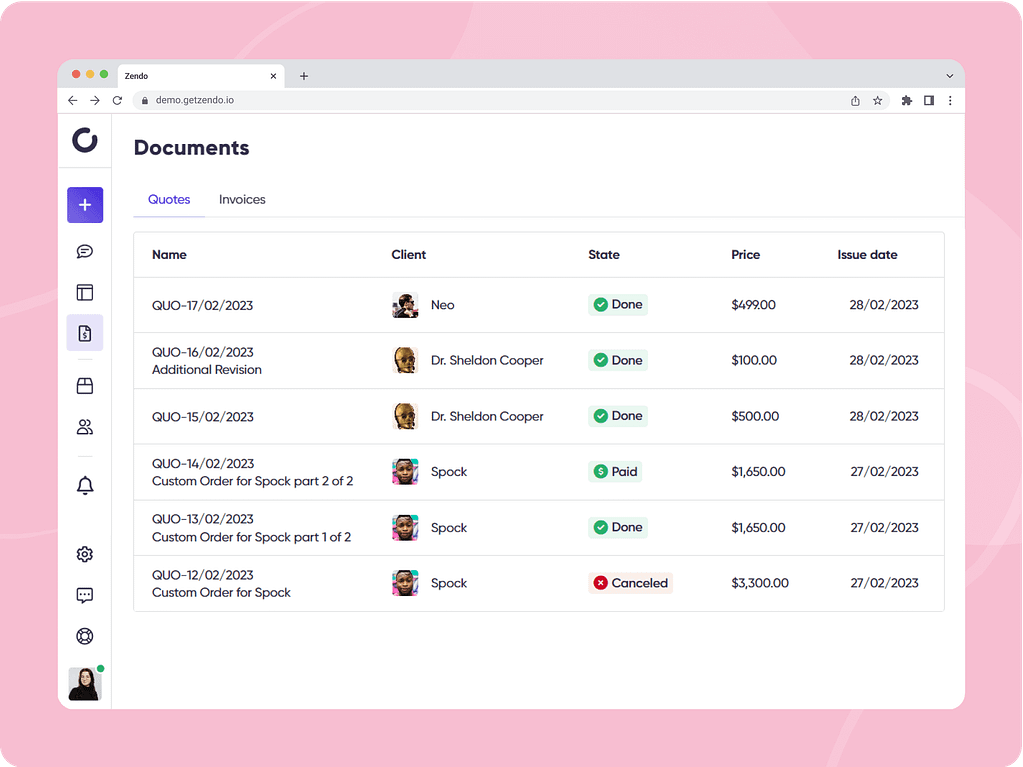Click the Done badge in QUO-13 row

[x=618, y=527]
